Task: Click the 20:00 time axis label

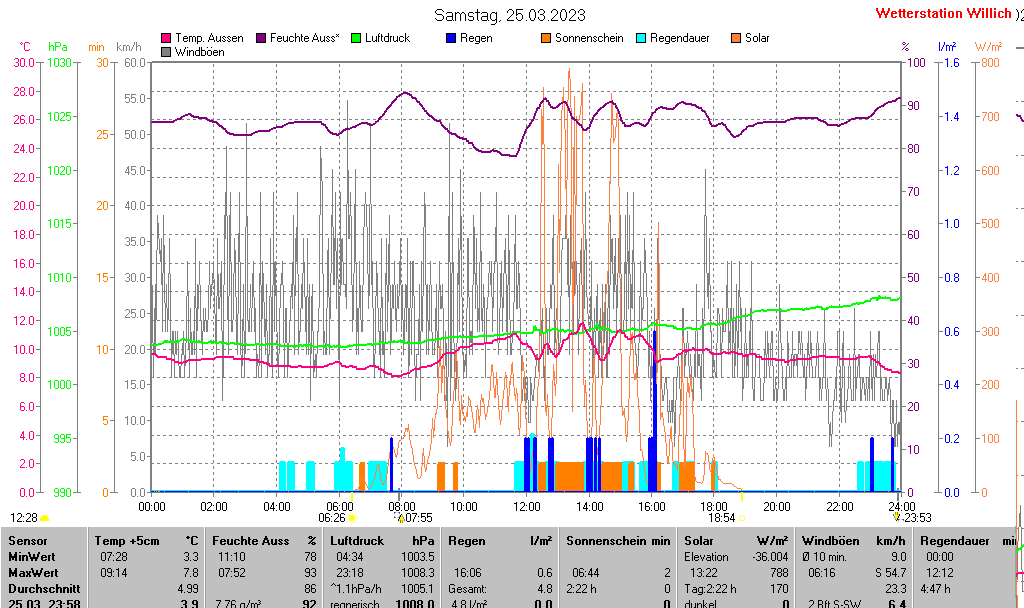Action: point(776,507)
